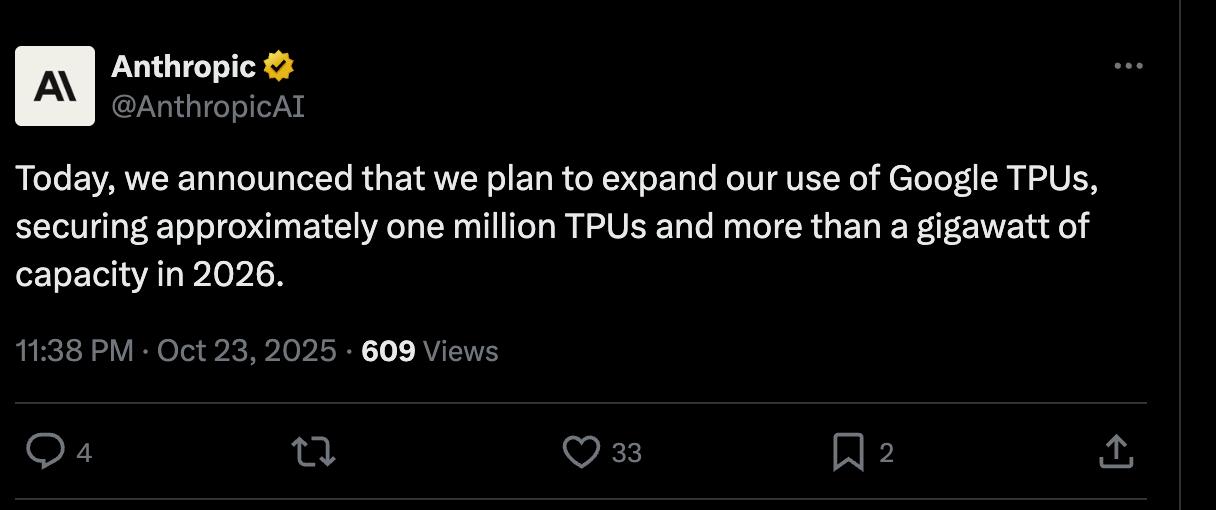Screen dimensions: 1216x510
Task: Click the gold verified badge
Action: [x=279, y=67]
